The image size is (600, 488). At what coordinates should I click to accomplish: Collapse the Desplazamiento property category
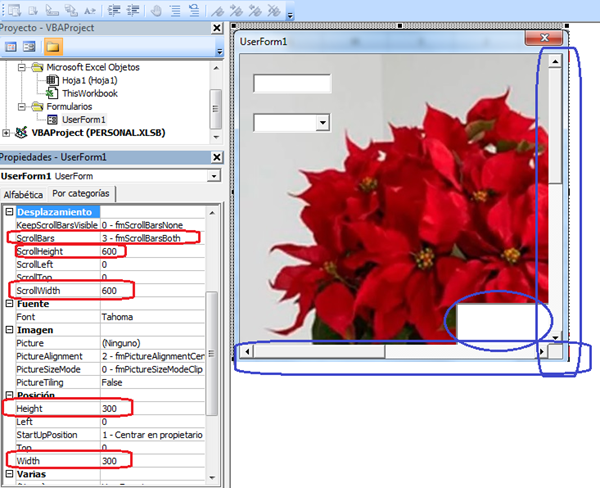coord(10,212)
